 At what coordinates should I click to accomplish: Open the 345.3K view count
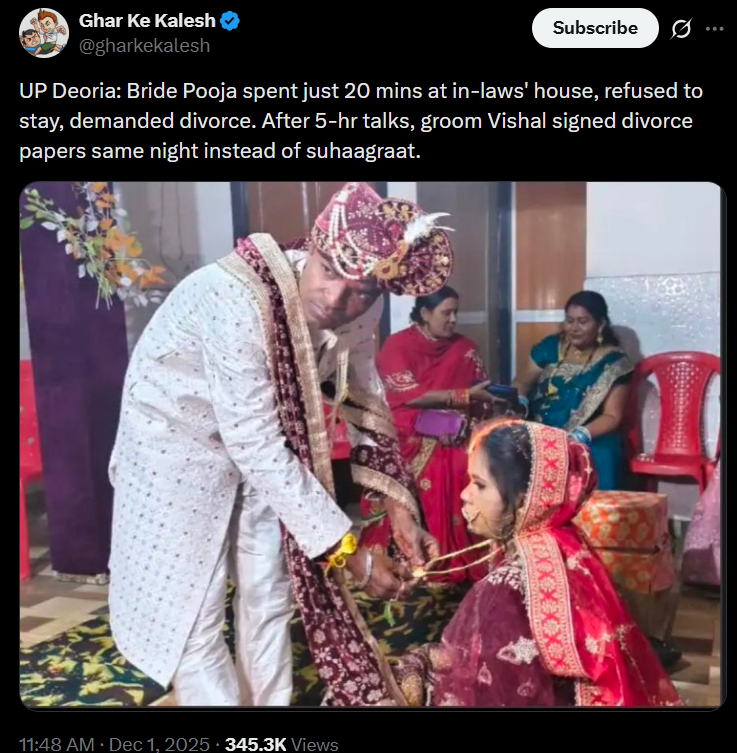[x=256, y=744]
